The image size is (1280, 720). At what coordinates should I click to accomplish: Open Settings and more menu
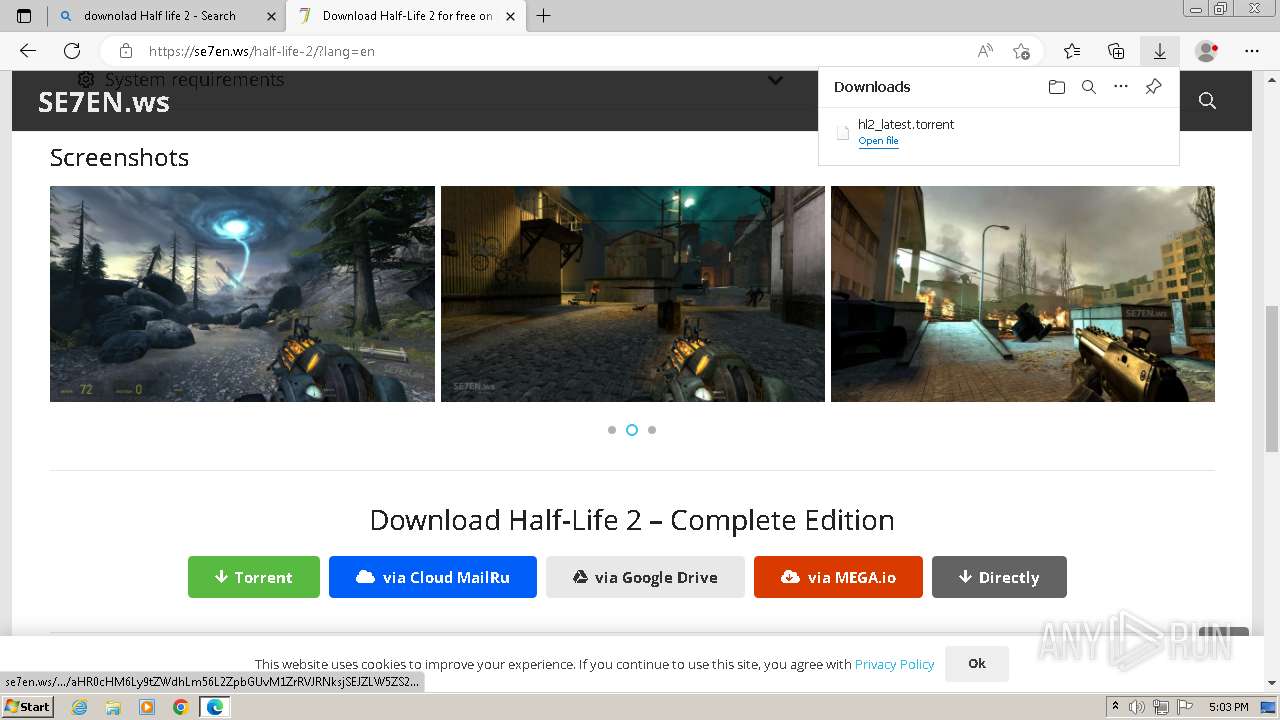click(1252, 51)
